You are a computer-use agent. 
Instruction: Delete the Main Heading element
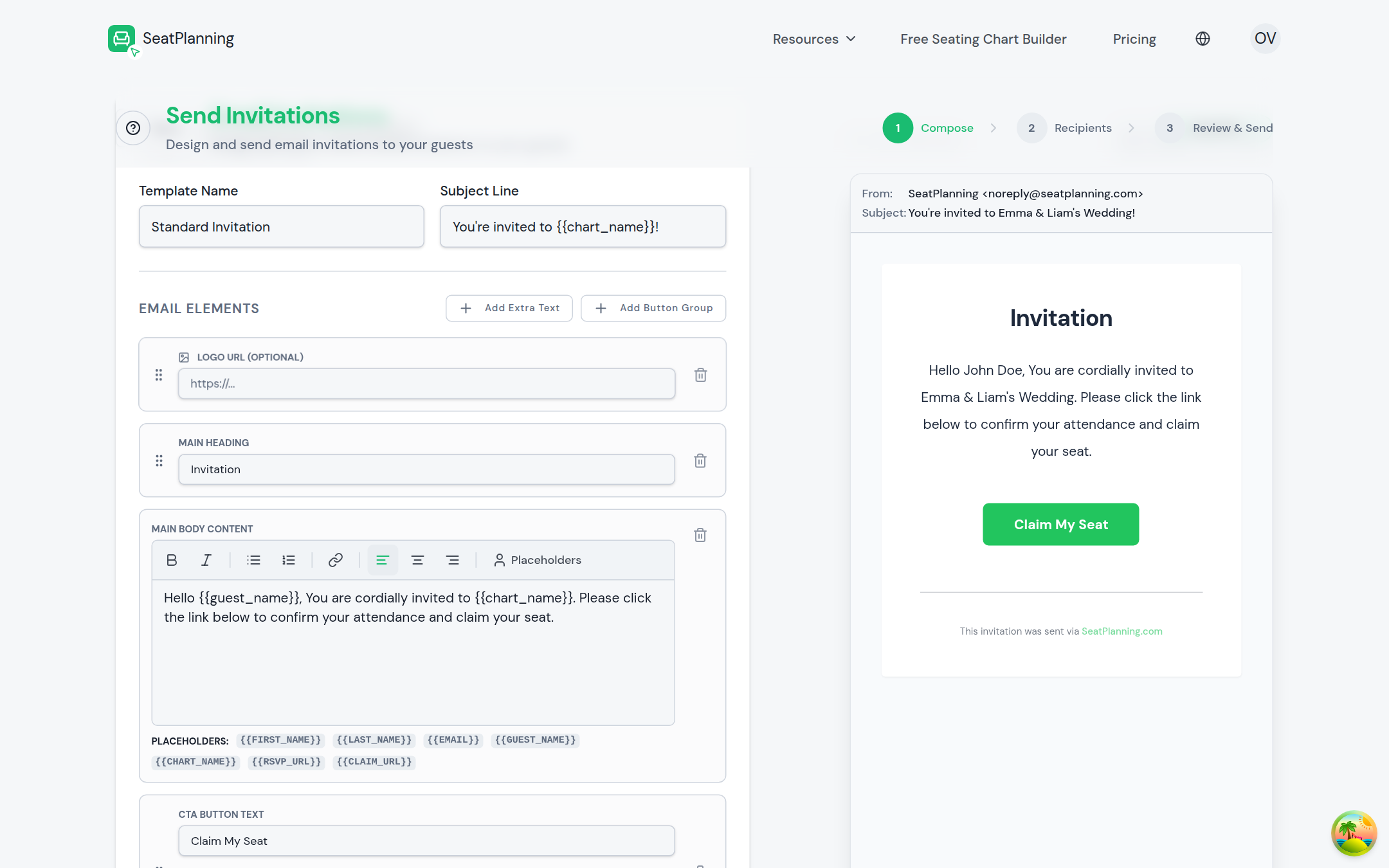(700, 461)
